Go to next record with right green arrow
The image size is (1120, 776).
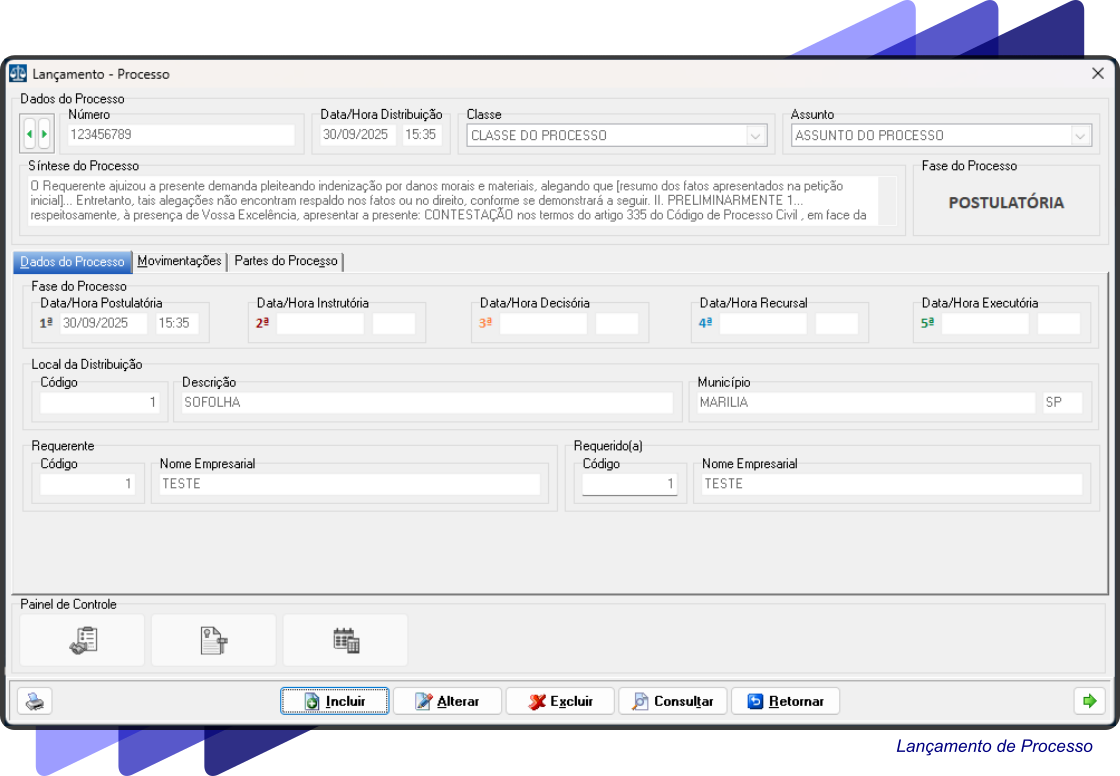[x=44, y=133]
